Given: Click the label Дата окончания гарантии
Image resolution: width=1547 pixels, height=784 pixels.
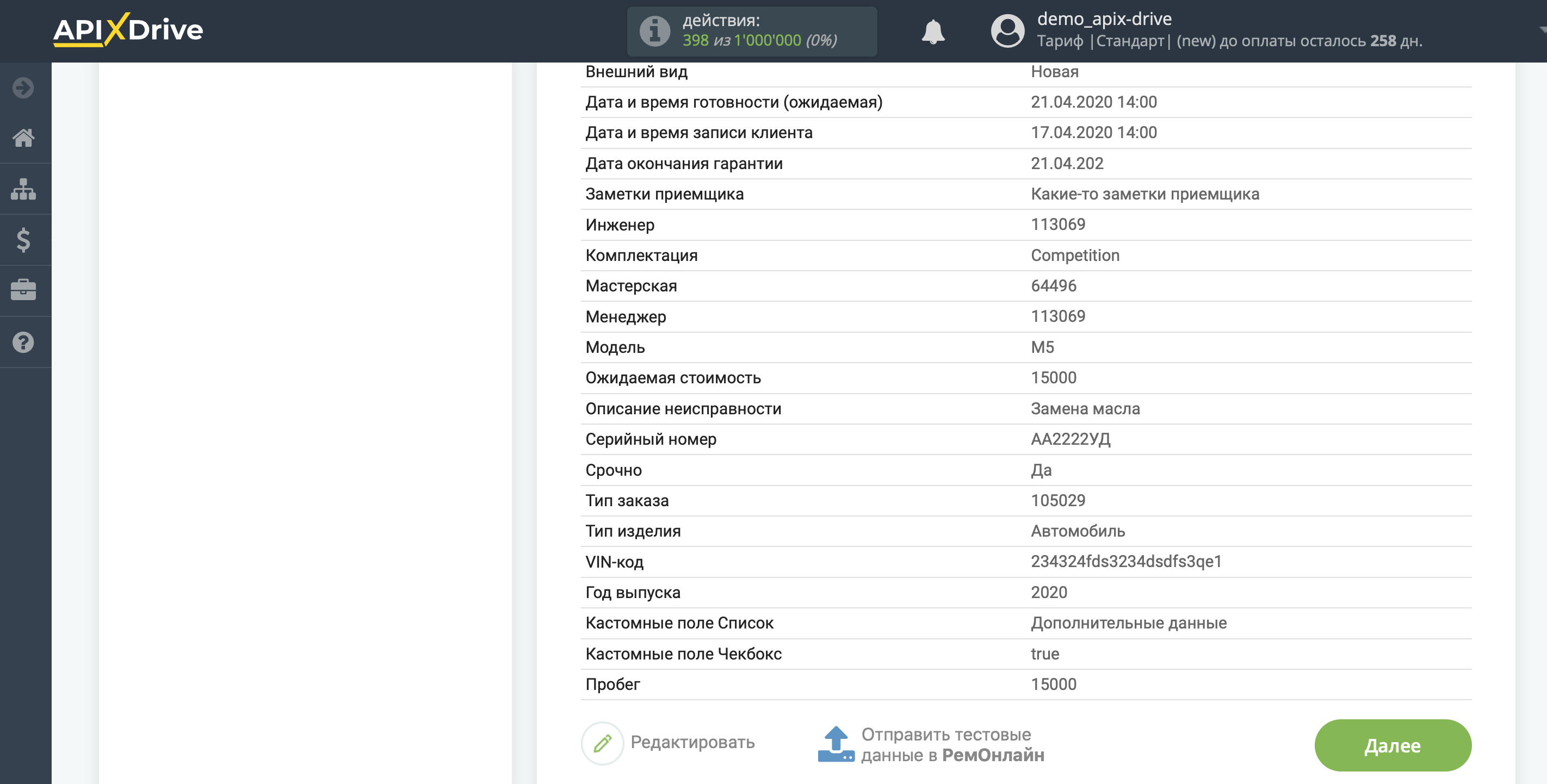Looking at the screenshot, I should (684, 163).
